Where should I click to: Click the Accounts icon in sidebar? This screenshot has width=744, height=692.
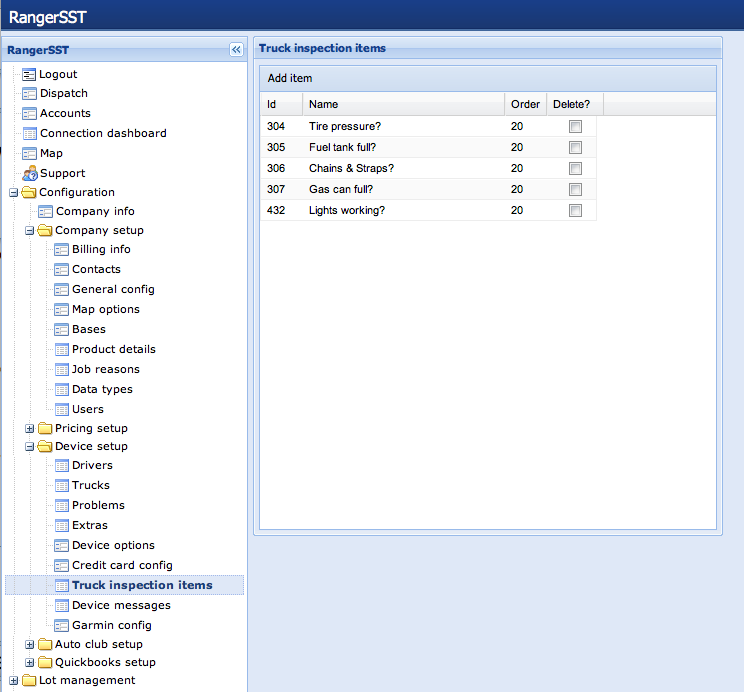(x=29, y=113)
